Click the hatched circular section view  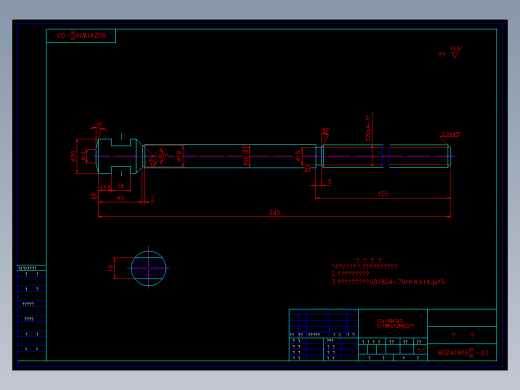point(149,268)
